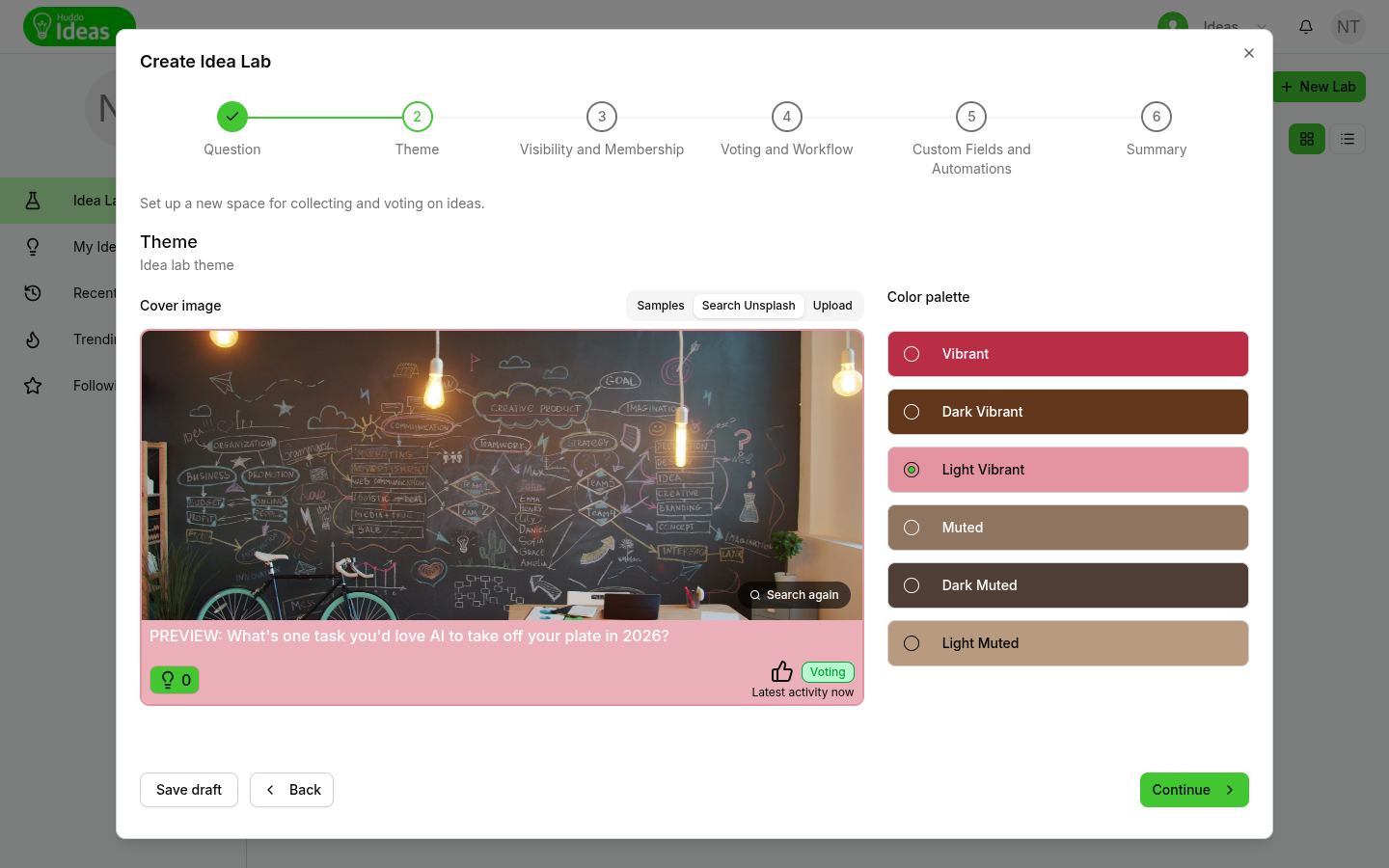Viewport: 1389px width, 868px height.
Task: Click the Idea Labs flask icon
Action: (33, 201)
